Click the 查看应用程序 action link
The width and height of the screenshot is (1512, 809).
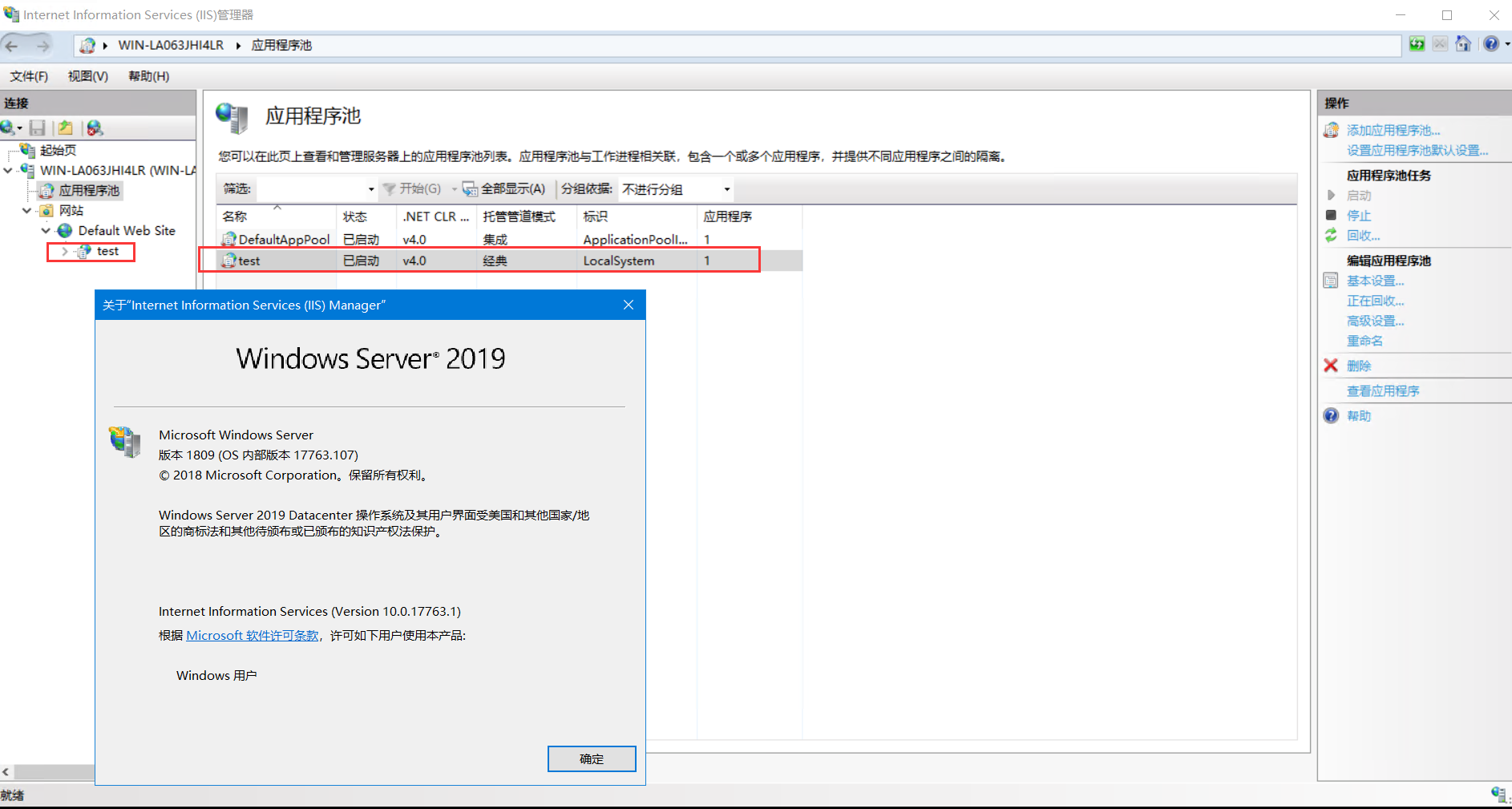(x=1383, y=390)
